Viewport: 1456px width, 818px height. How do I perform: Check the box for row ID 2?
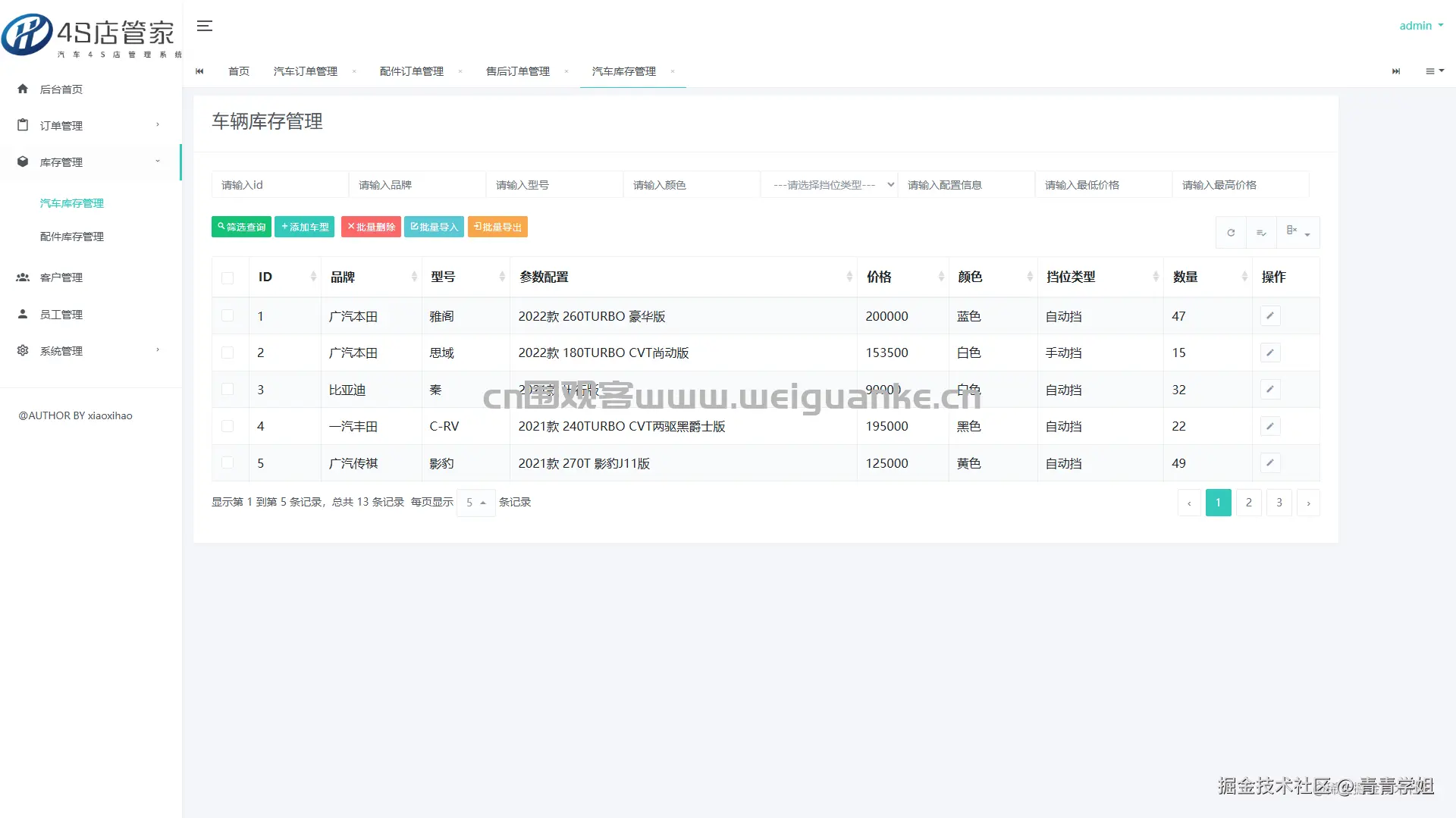pos(227,353)
